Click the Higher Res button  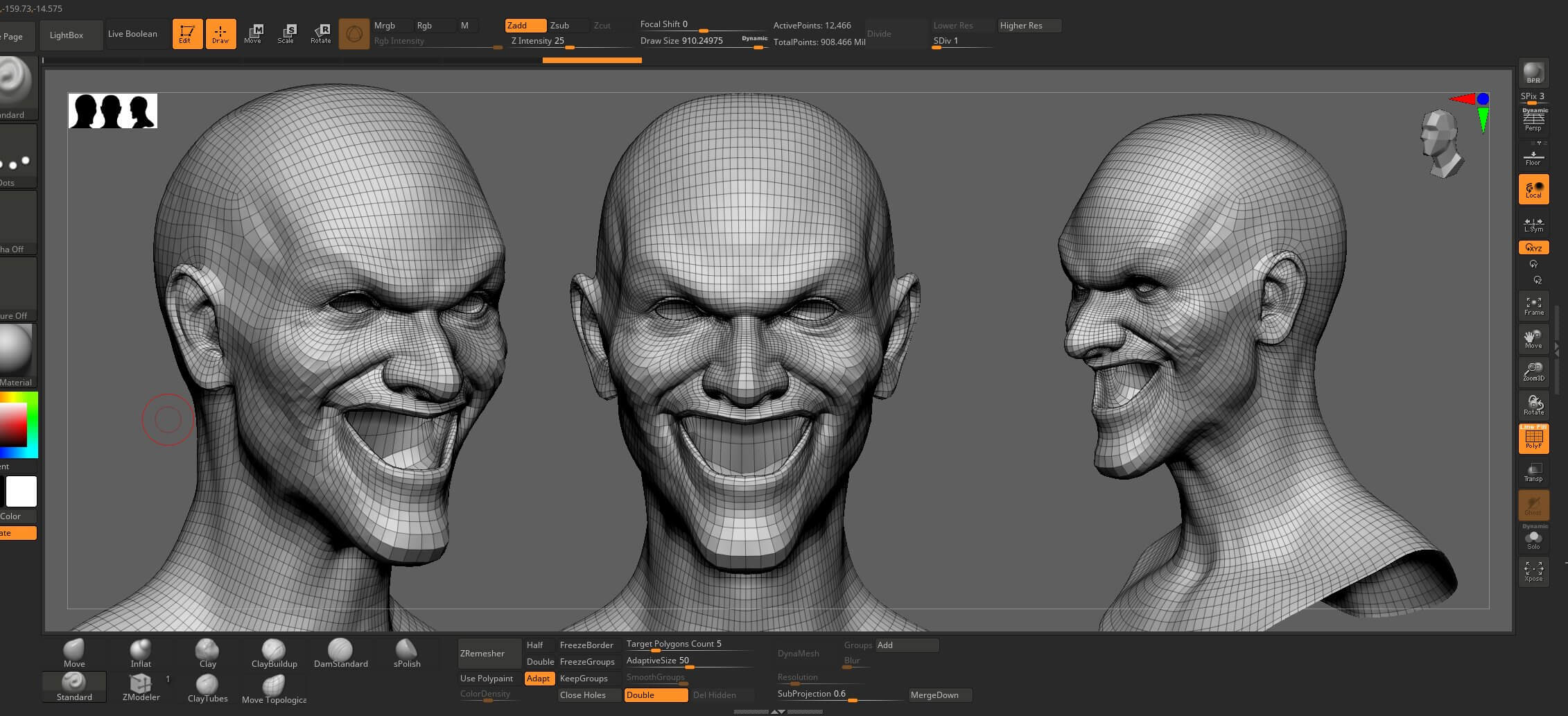(x=1029, y=26)
